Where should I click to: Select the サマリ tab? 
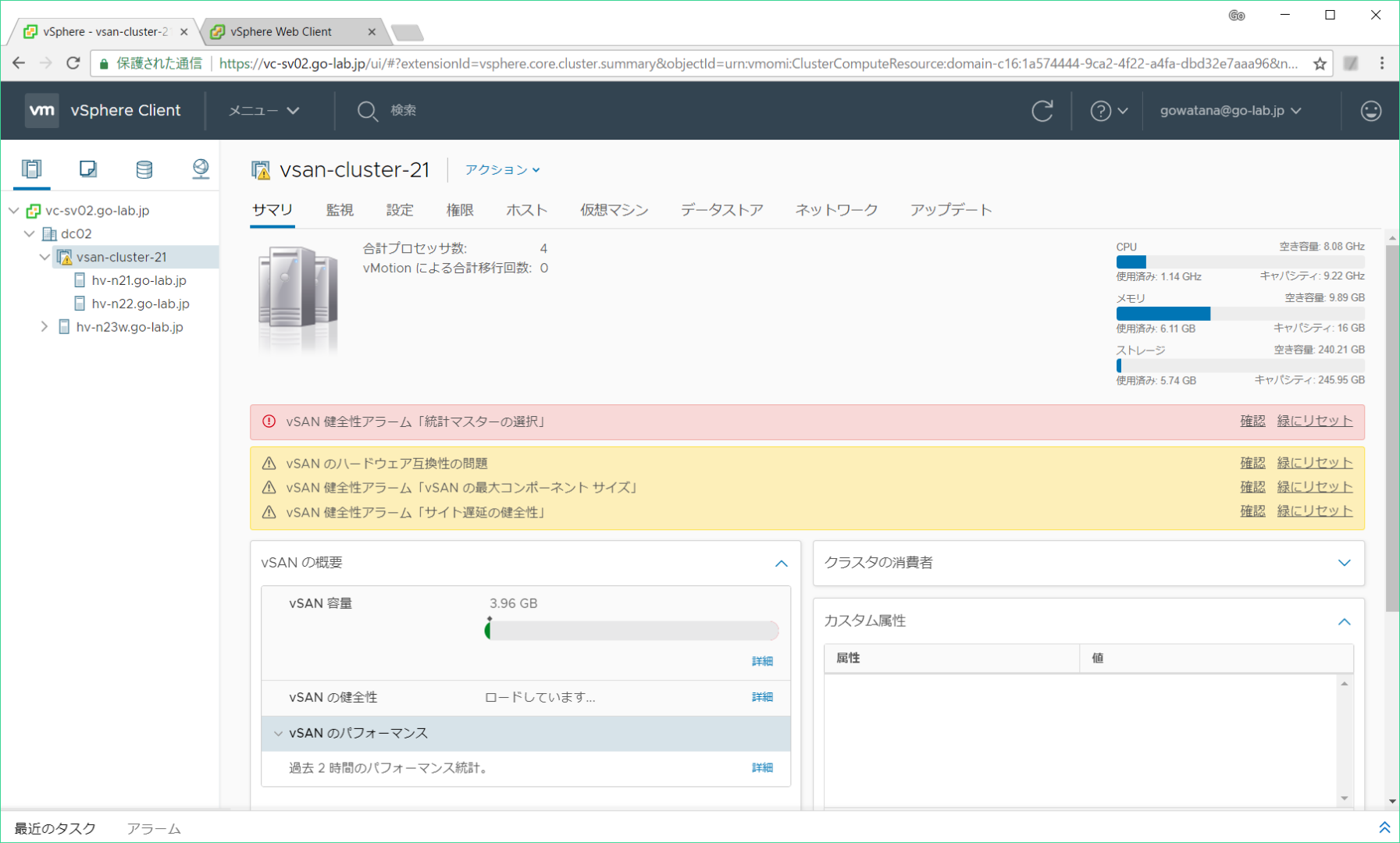click(273, 209)
